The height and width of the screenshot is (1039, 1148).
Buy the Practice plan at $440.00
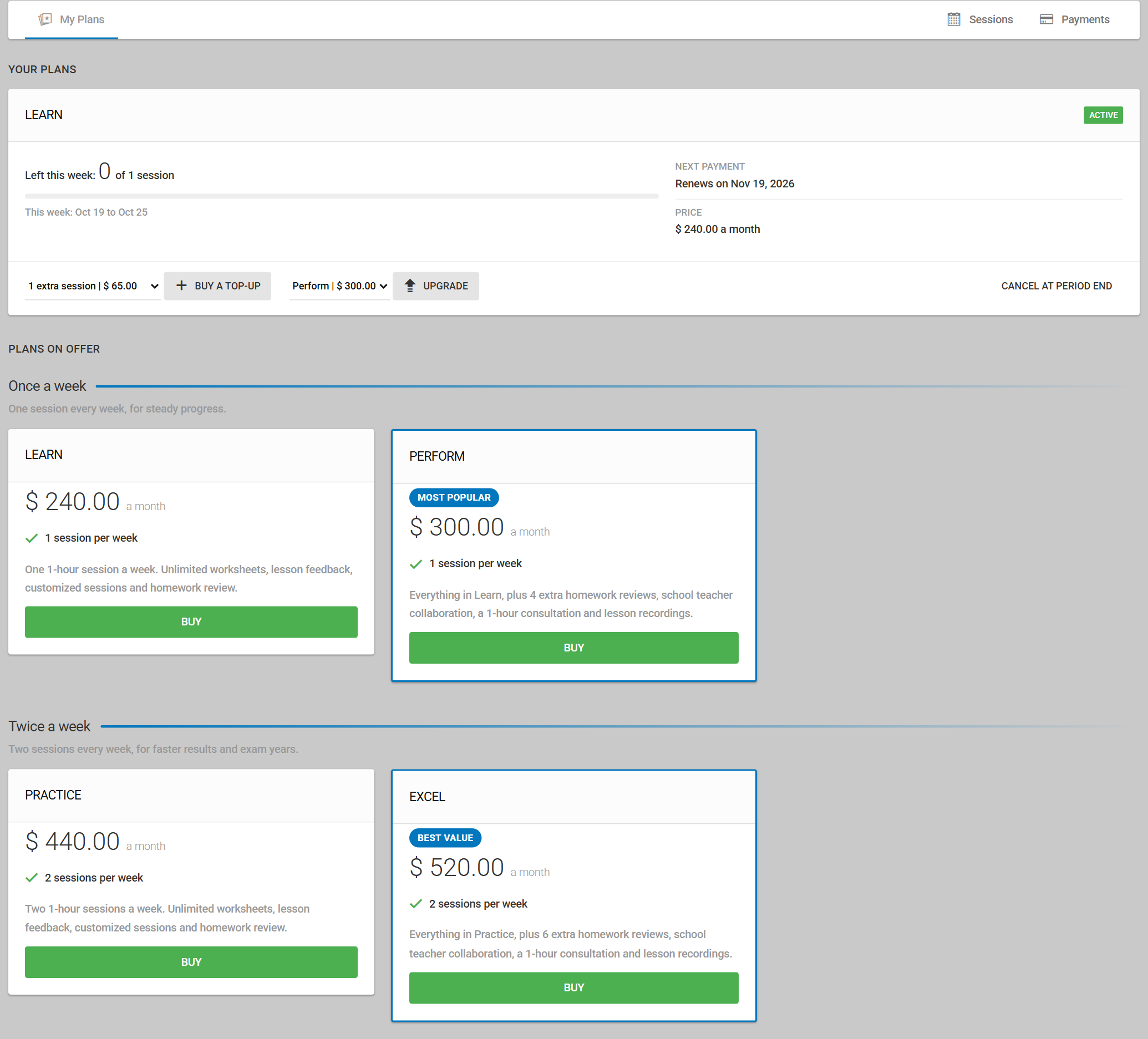click(191, 961)
